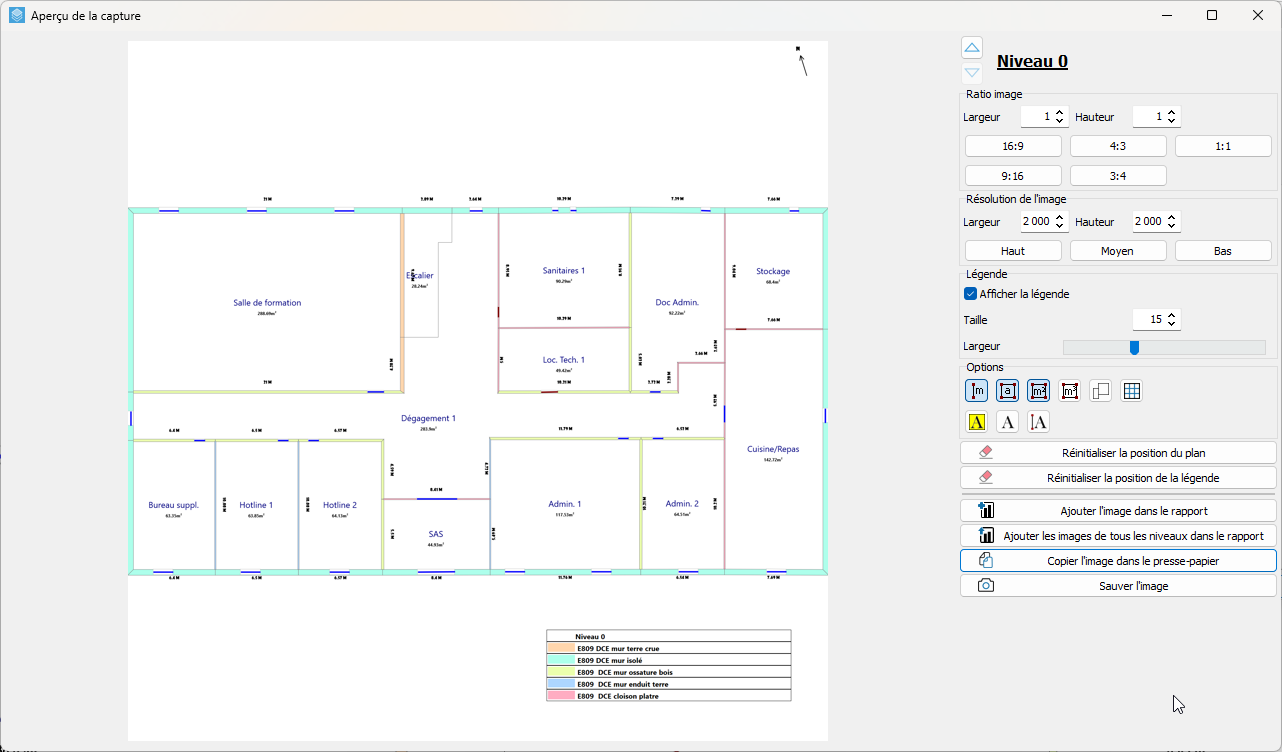
Task: Click the overlapping squares option icon
Action: [x=1101, y=391]
